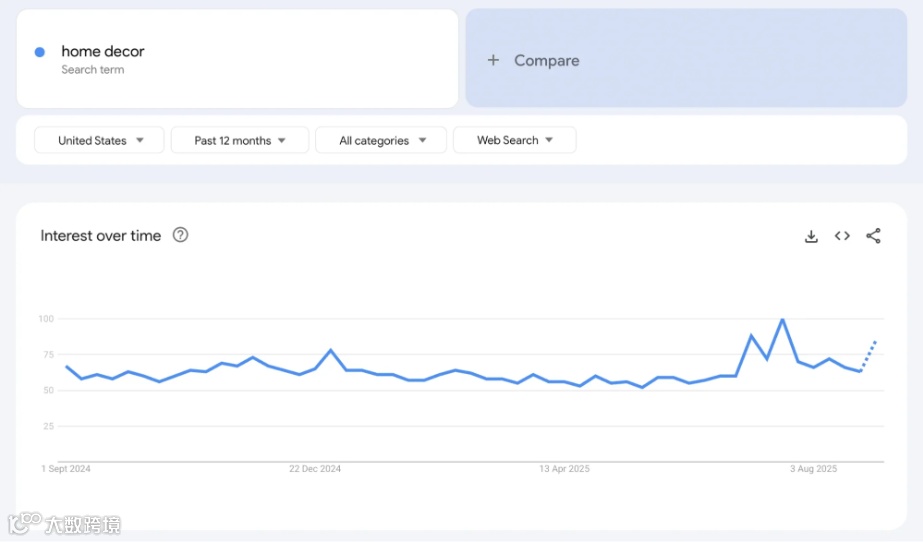Open the All categories dropdown
Image resolution: width=923 pixels, height=542 pixels.
[382, 141]
